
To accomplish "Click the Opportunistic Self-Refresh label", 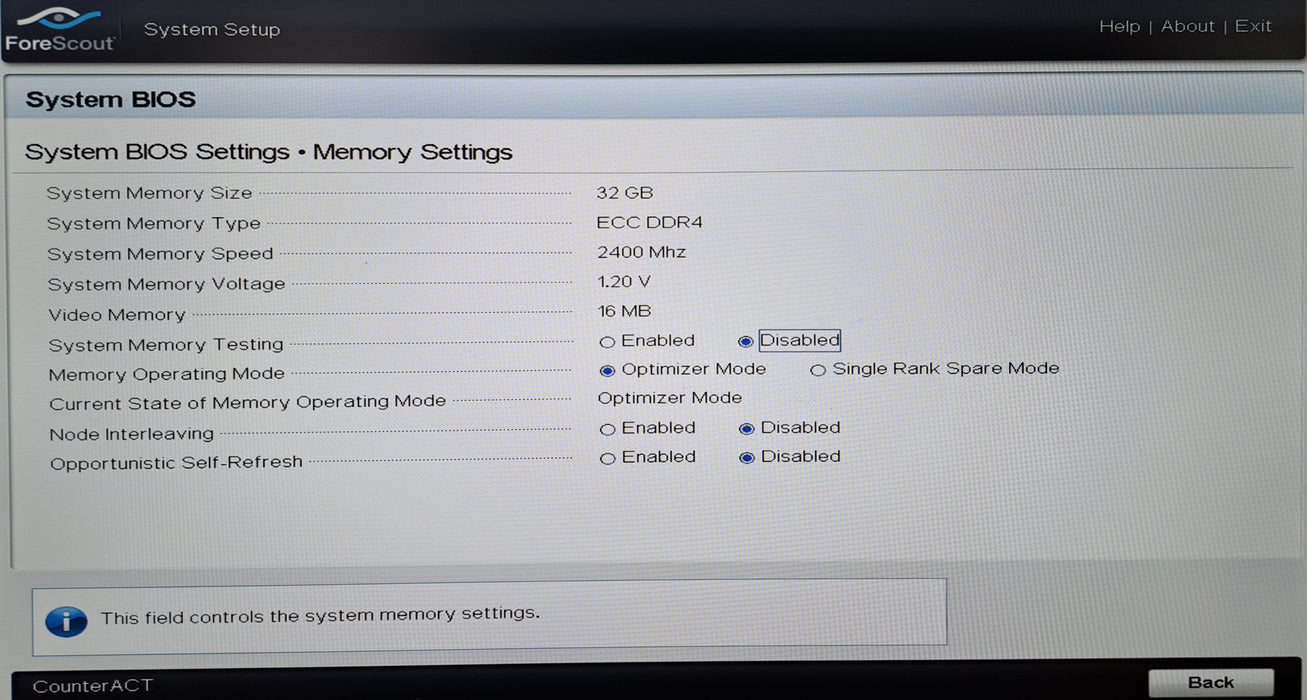I will (176, 463).
